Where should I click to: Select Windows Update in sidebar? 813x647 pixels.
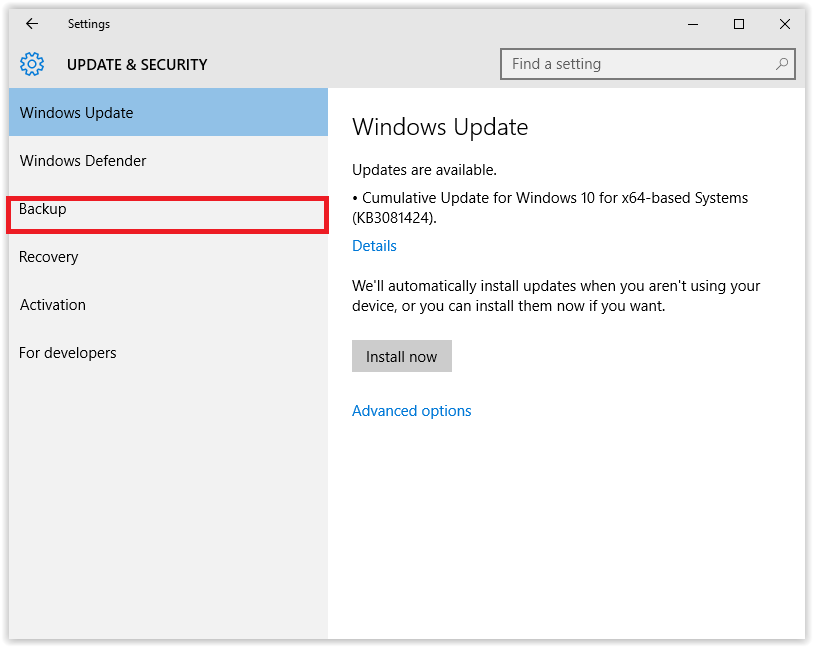pos(169,112)
